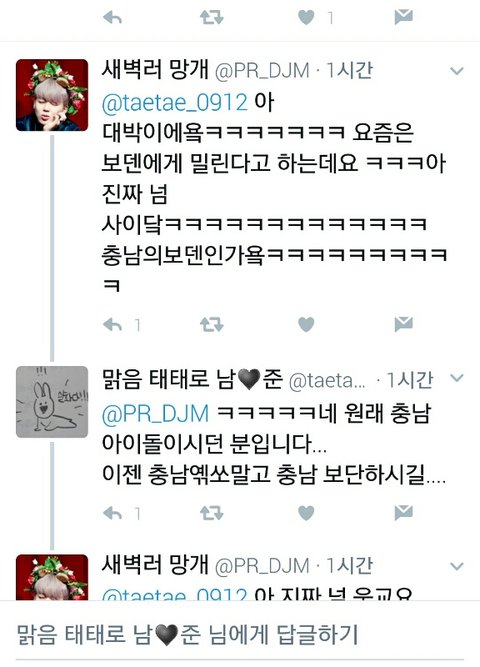This screenshot has width=480, height=667.
Task: Retweet the topmost partial tweet
Action: click(x=211, y=17)
